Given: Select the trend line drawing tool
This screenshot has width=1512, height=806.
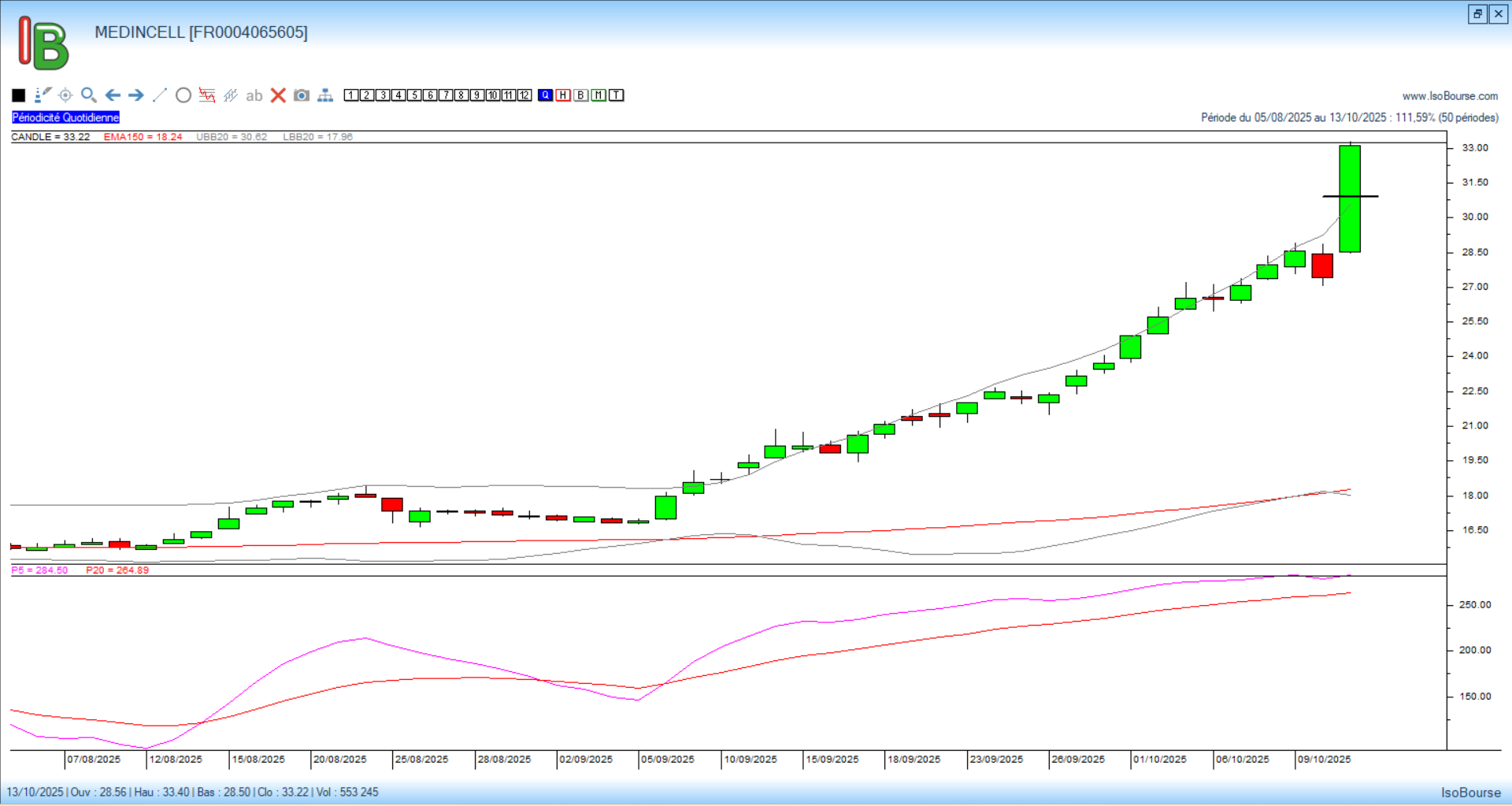Looking at the screenshot, I should tap(160, 95).
